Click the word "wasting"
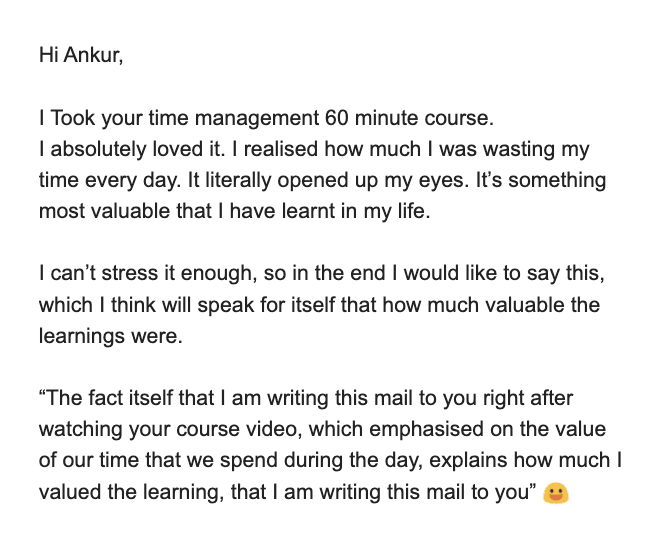 click(522, 150)
